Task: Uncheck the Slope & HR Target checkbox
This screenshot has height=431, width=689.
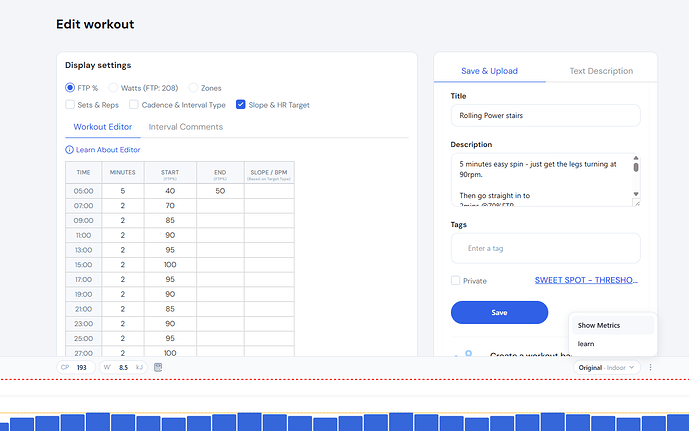Action: (x=240, y=104)
